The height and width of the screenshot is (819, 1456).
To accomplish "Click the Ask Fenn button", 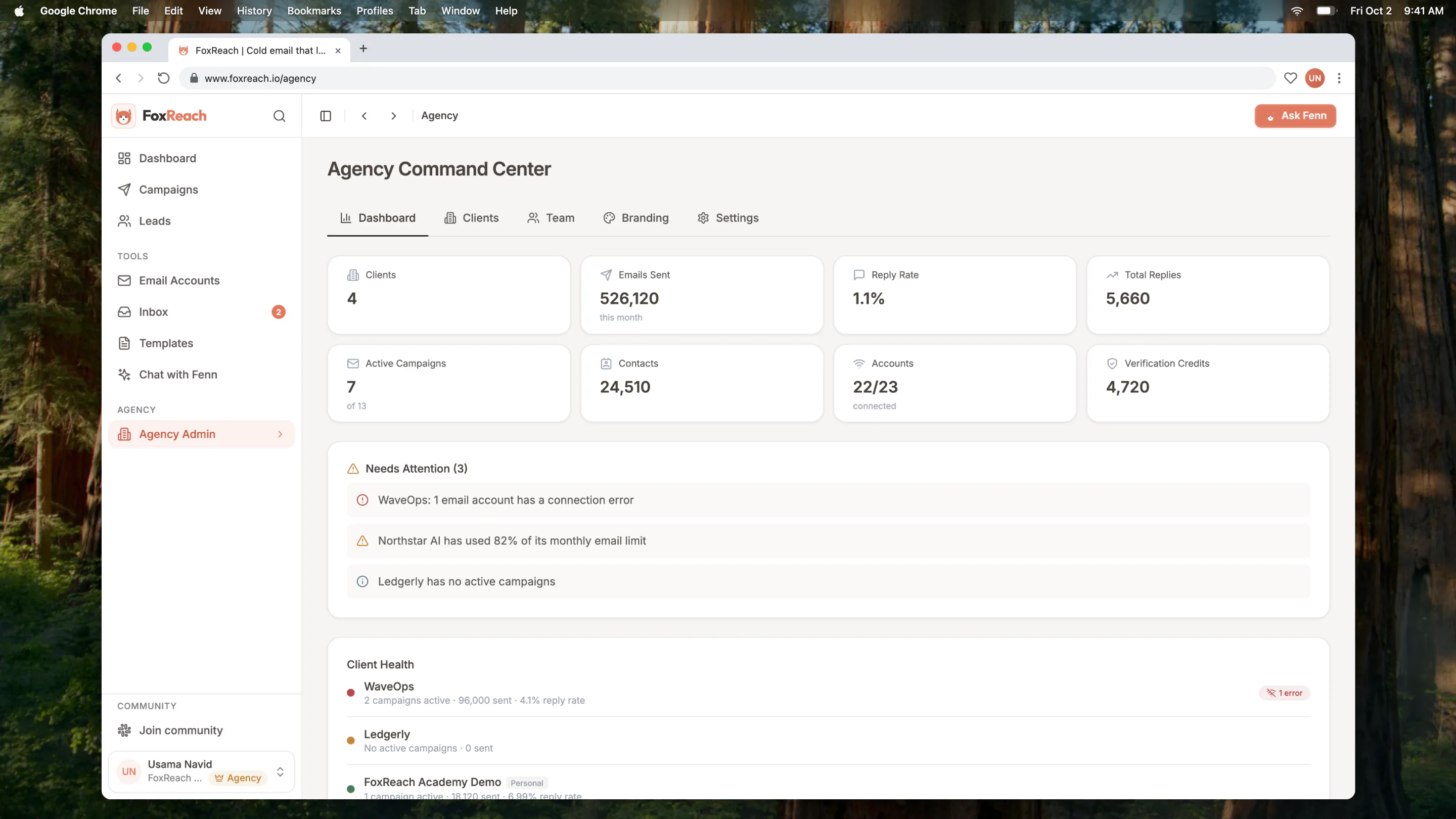I will point(1295,116).
